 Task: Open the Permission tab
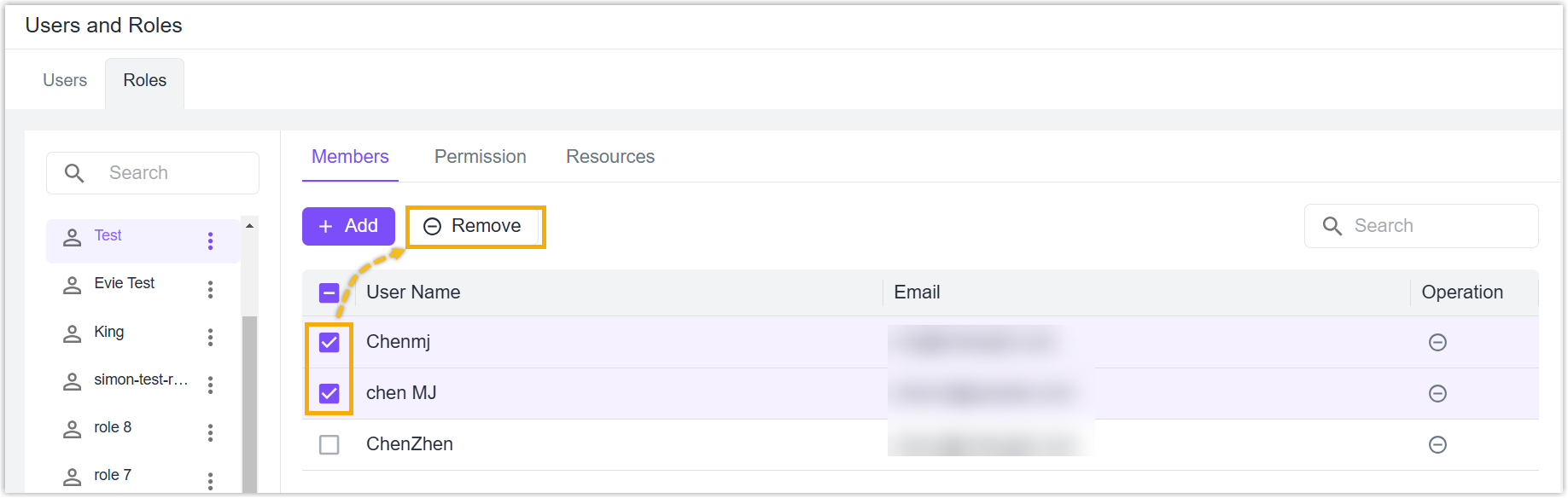tap(480, 157)
